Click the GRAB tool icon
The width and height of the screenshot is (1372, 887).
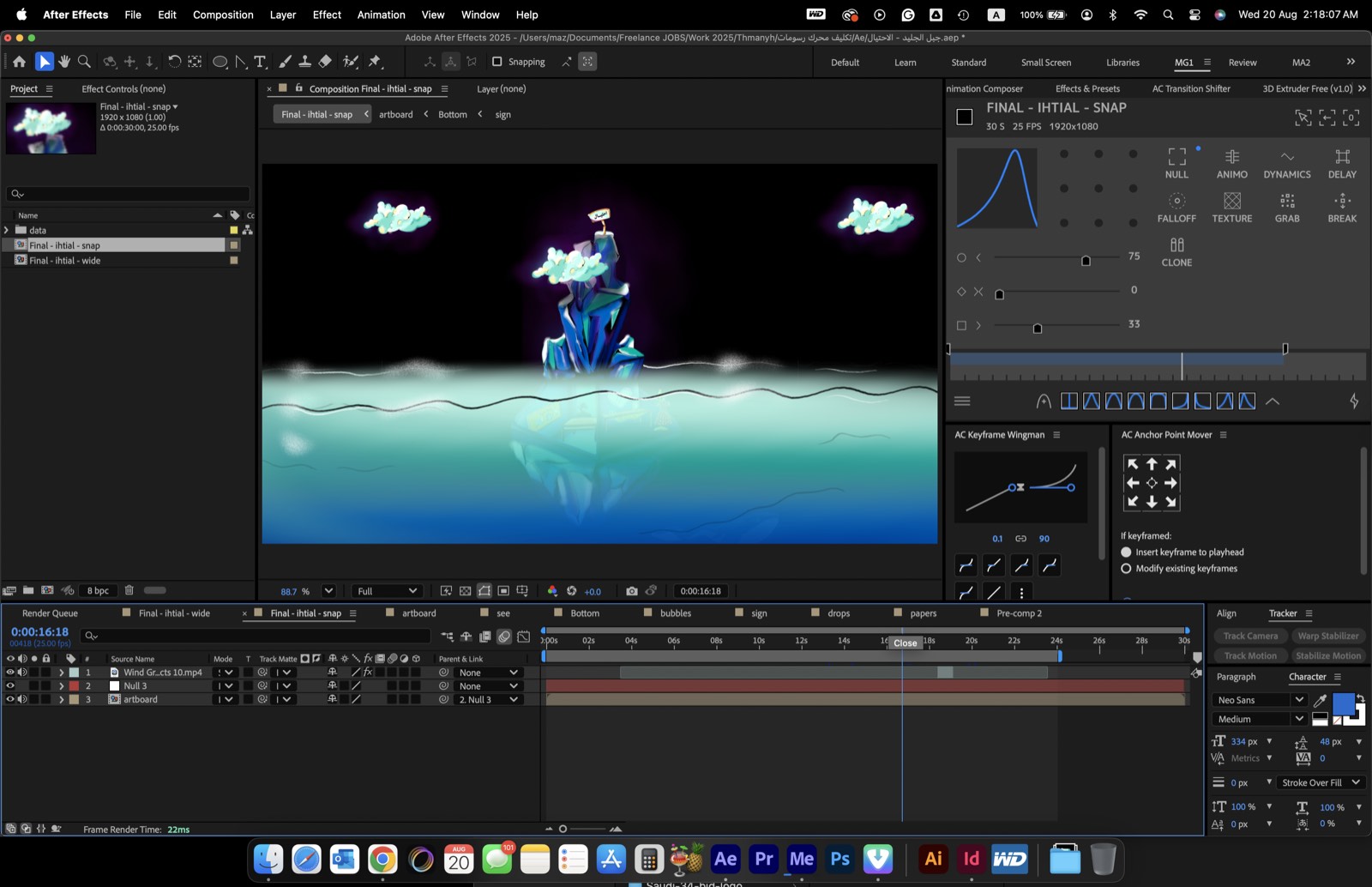pyautogui.click(x=1287, y=207)
